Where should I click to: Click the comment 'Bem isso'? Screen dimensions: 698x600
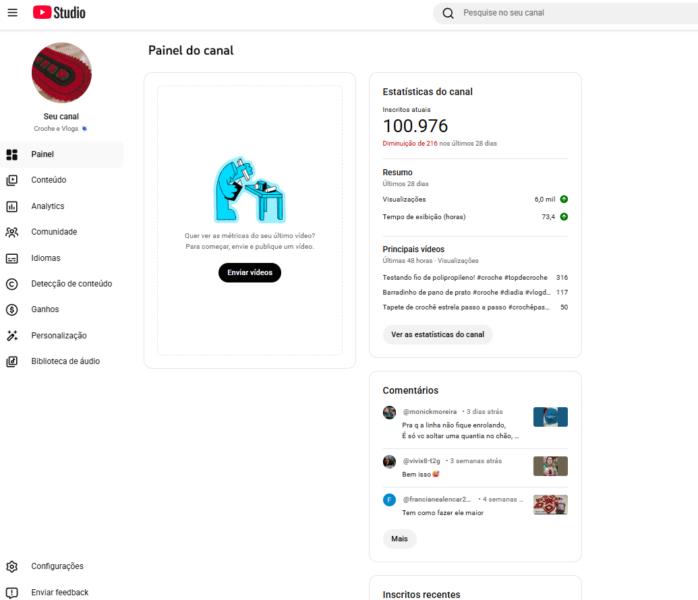coord(421,474)
